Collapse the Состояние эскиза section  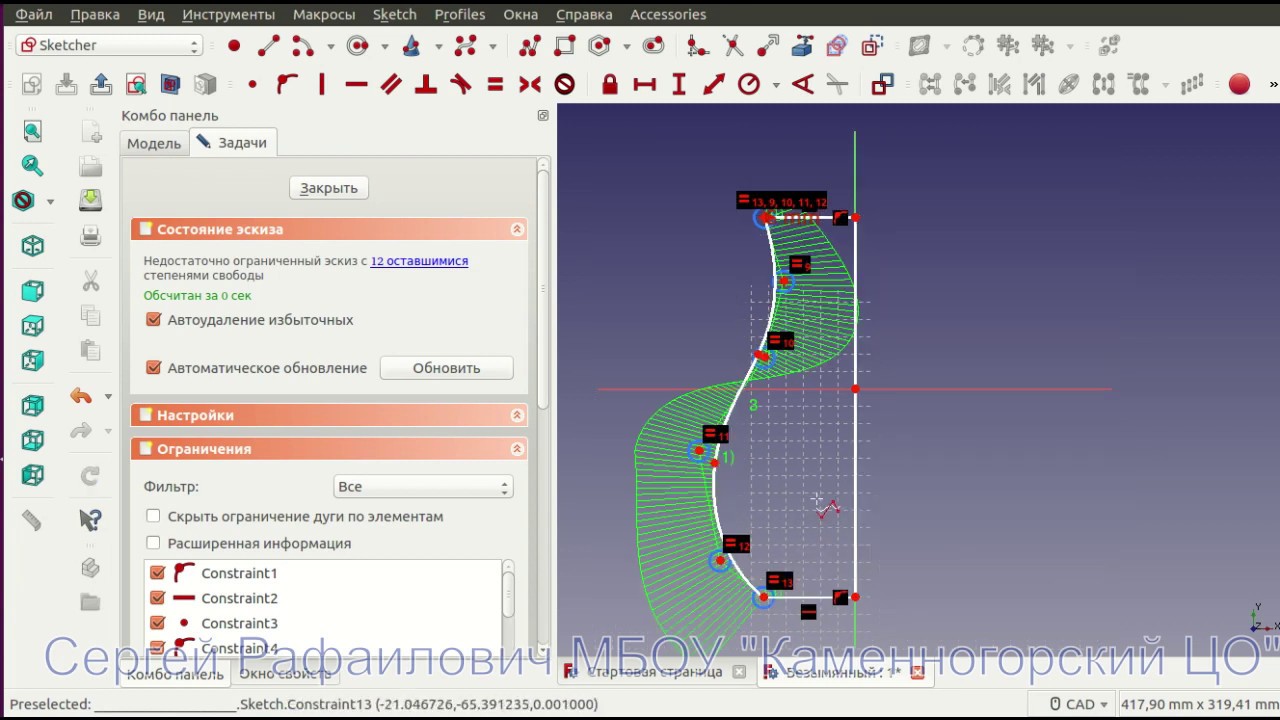pyautogui.click(x=517, y=229)
